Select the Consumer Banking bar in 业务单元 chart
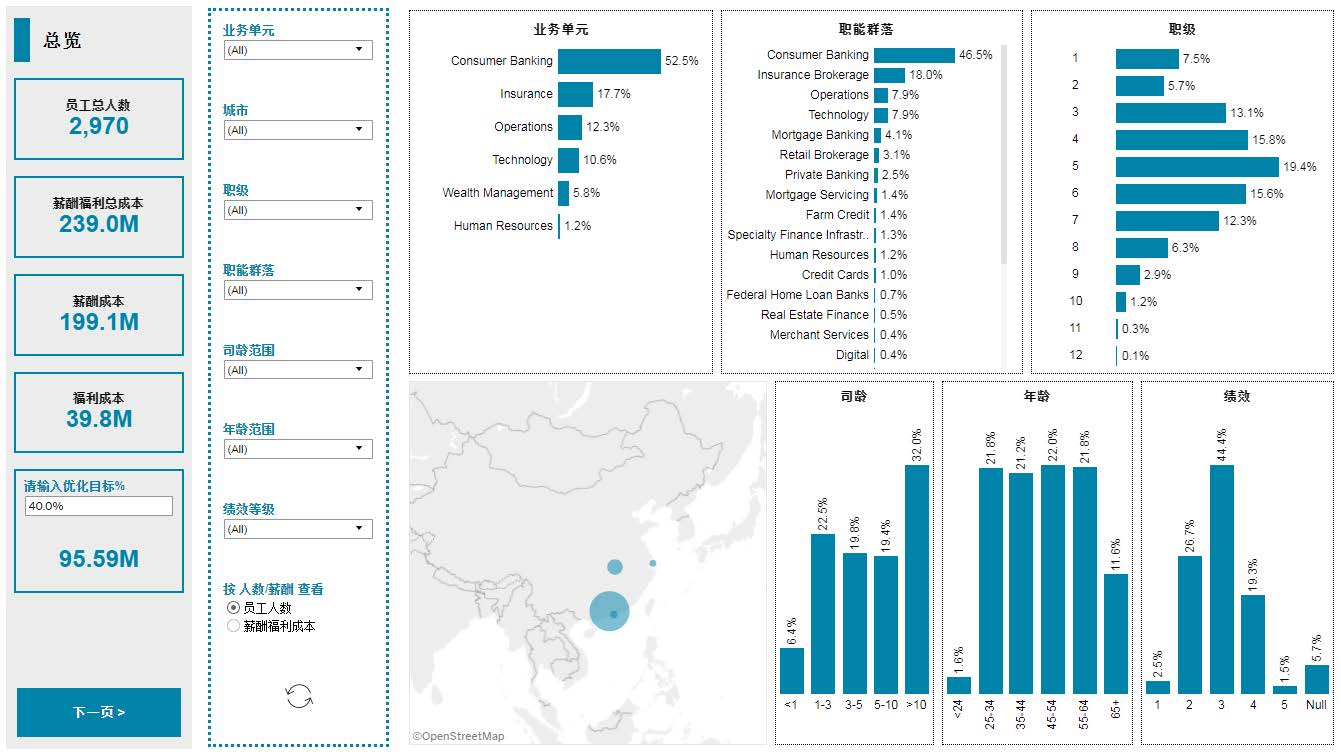 click(609, 61)
